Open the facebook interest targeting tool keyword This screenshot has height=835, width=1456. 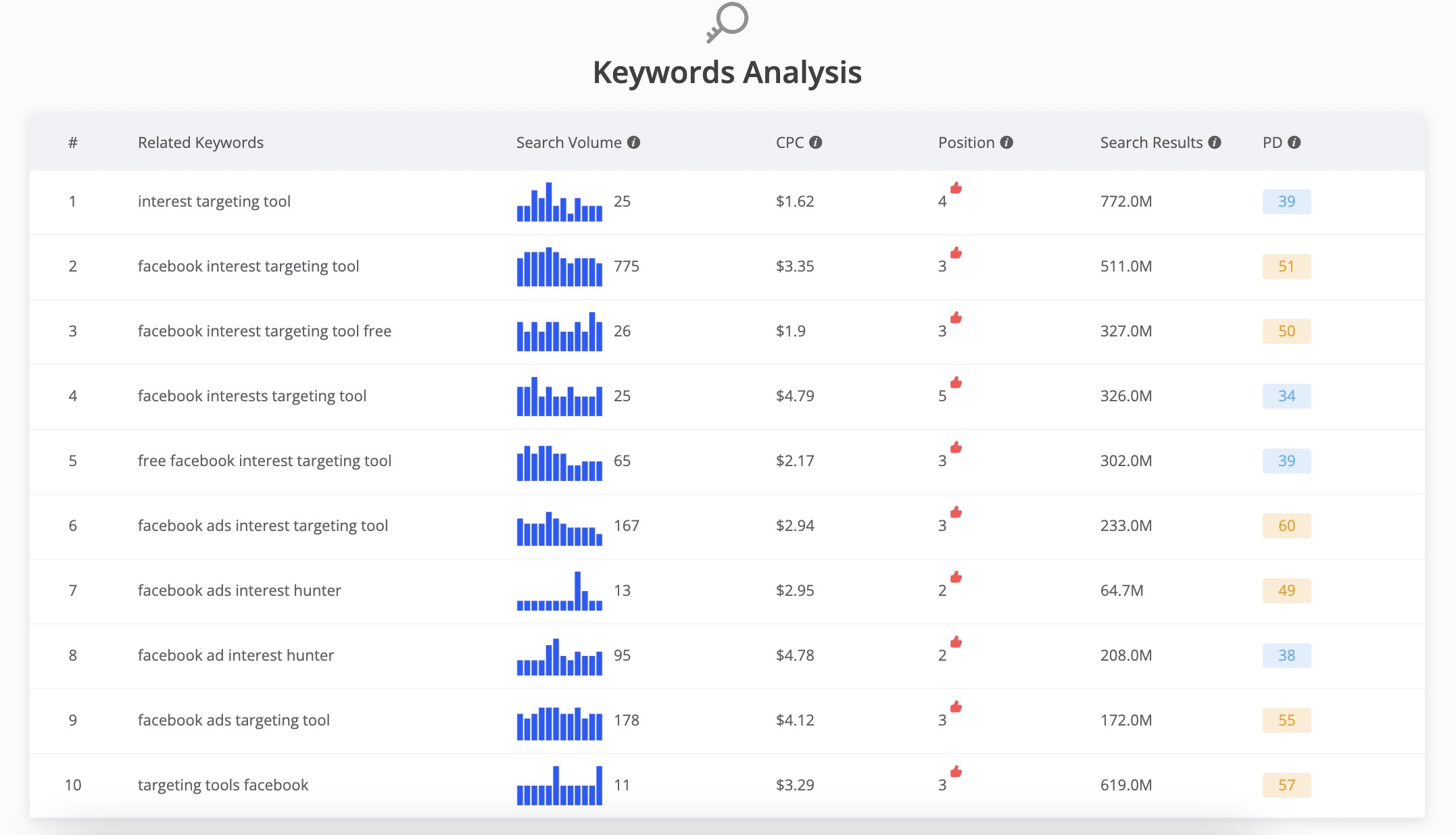[x=248, y=266]
